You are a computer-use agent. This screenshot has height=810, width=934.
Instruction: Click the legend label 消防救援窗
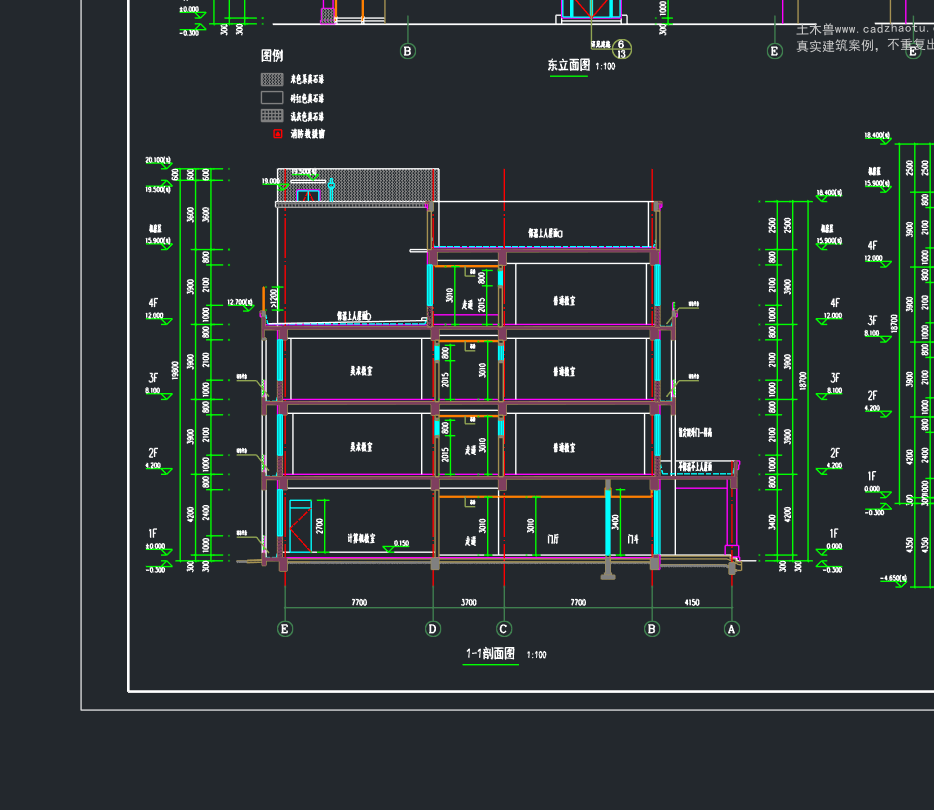tap(308, 134)
